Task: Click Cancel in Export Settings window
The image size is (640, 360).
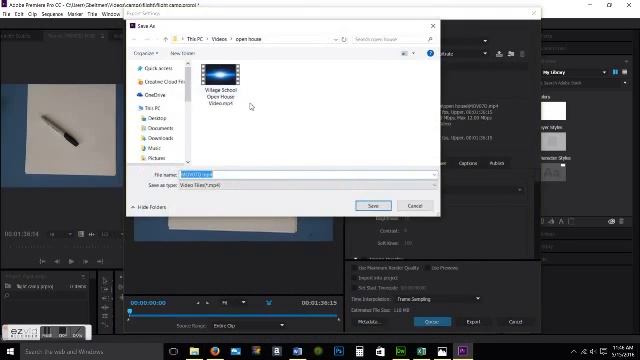Action: point(515,322)
